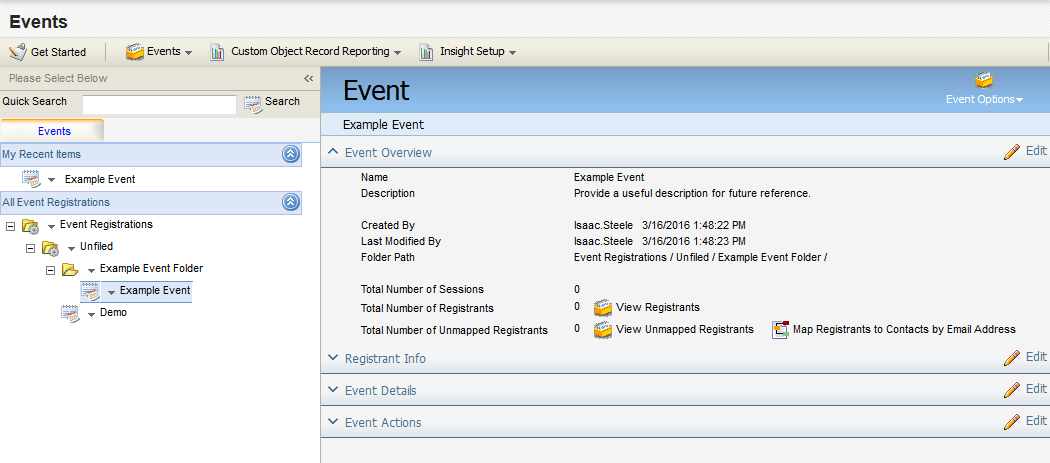The image size is (1050, 463).
Task: Open dropdown arrow beside Example Event Folder
Action: pos(92,270)
